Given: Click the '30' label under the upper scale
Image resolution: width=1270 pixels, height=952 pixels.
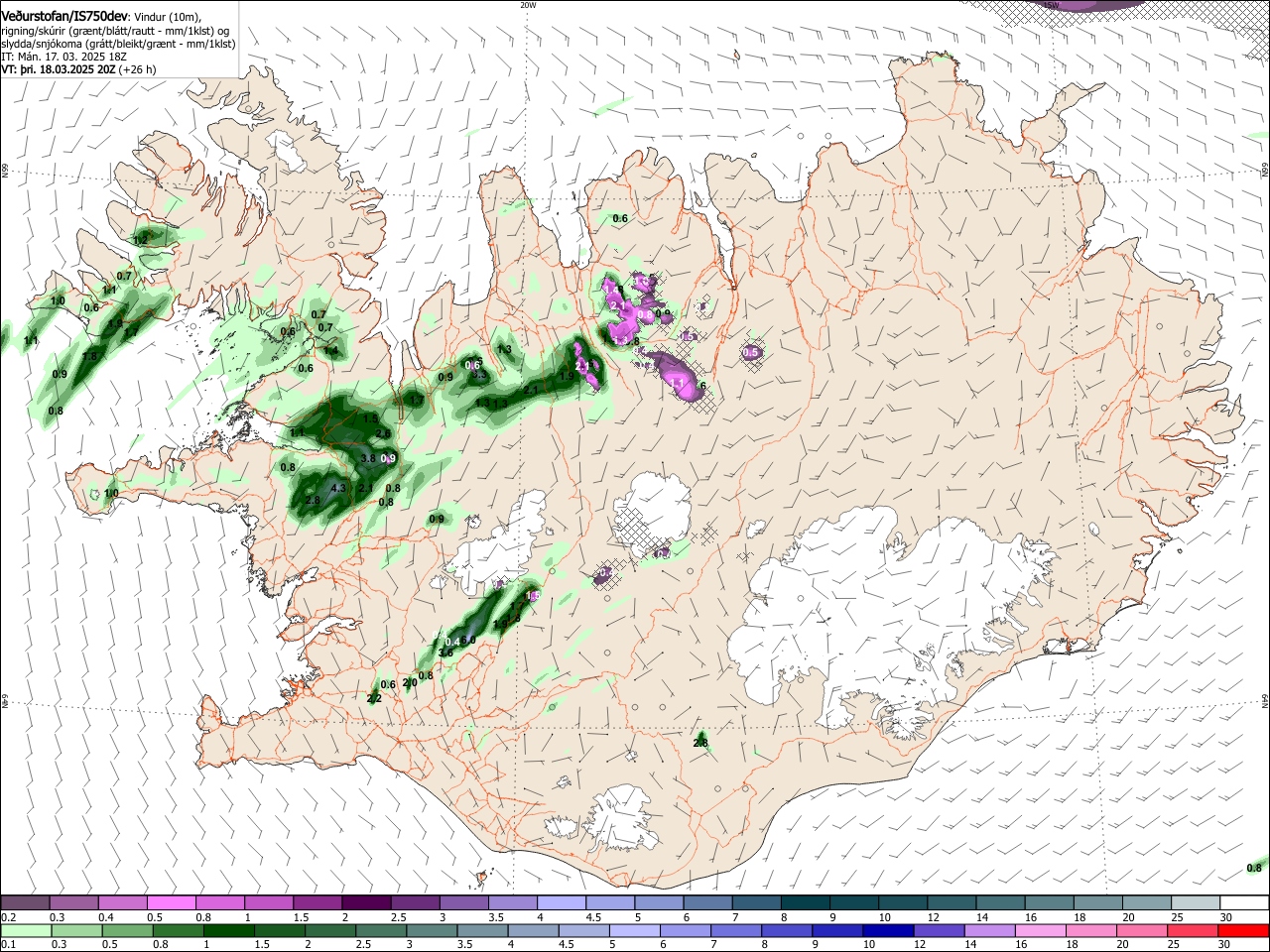Looking at the screenshot, I should (1226, 918).
